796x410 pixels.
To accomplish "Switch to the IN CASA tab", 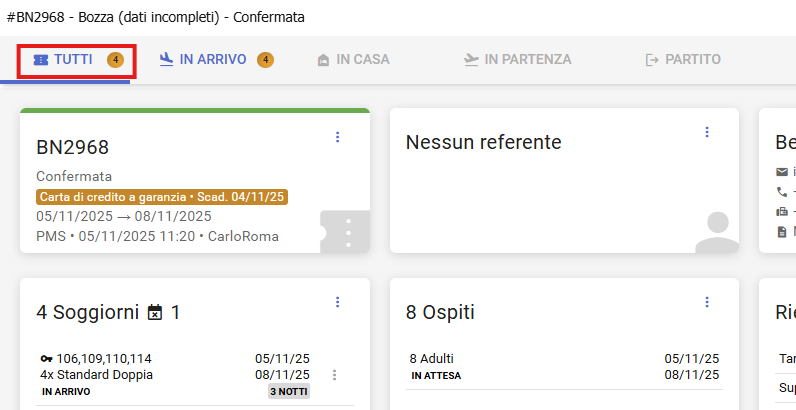I will tap(353, 59).
